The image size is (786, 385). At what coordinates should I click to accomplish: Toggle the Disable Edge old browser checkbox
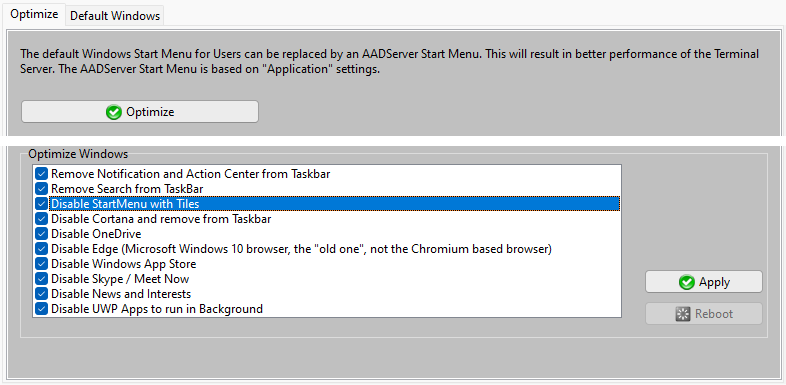coord(42,249)
